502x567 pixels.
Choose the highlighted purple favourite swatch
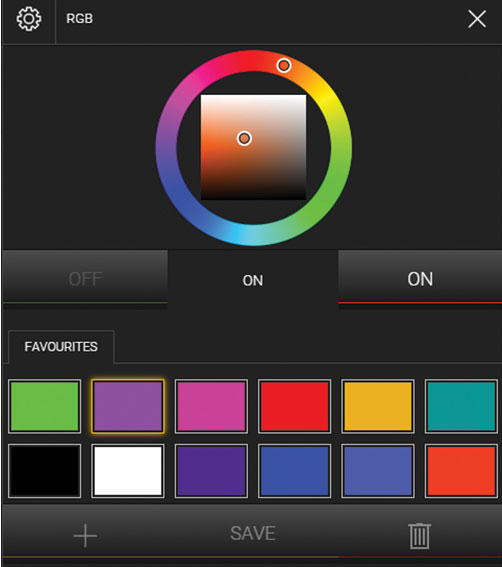click(128, 406)
